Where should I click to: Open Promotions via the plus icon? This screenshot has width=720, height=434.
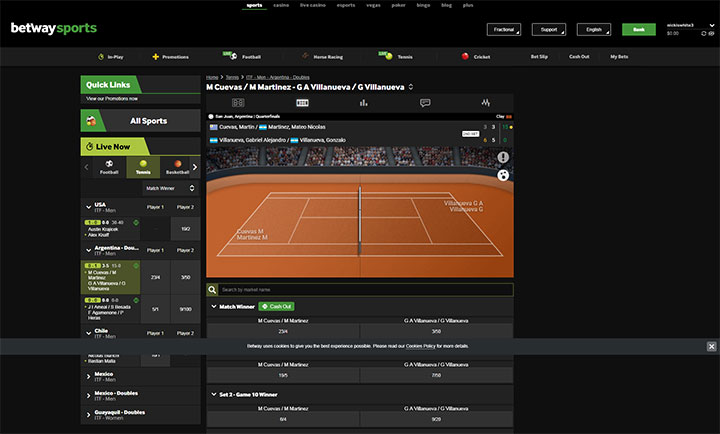coord(155,57)
